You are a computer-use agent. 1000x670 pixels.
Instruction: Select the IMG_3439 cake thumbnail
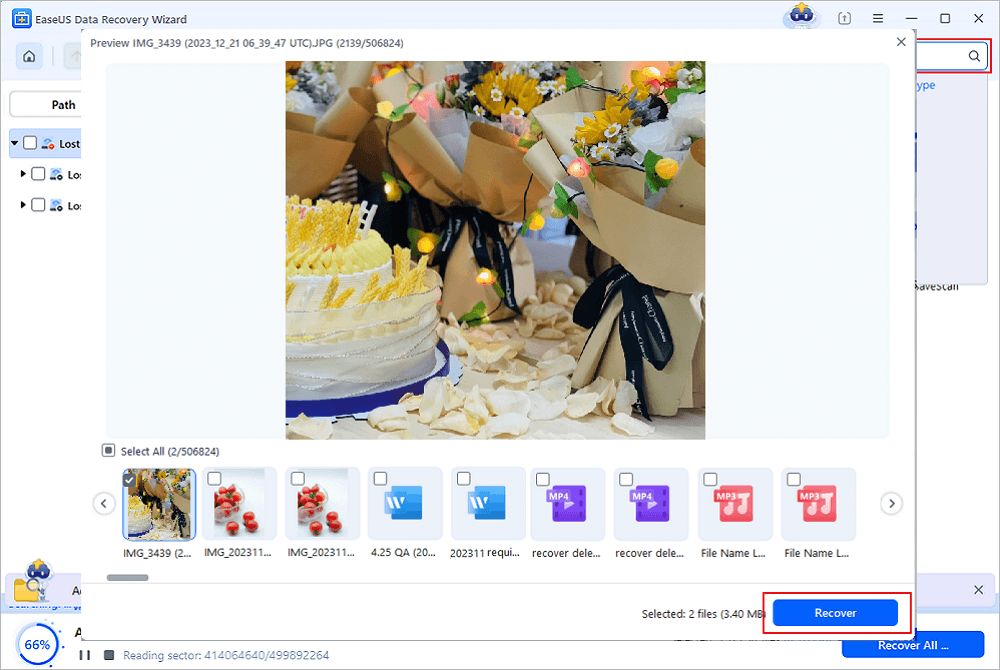(159, 504)
